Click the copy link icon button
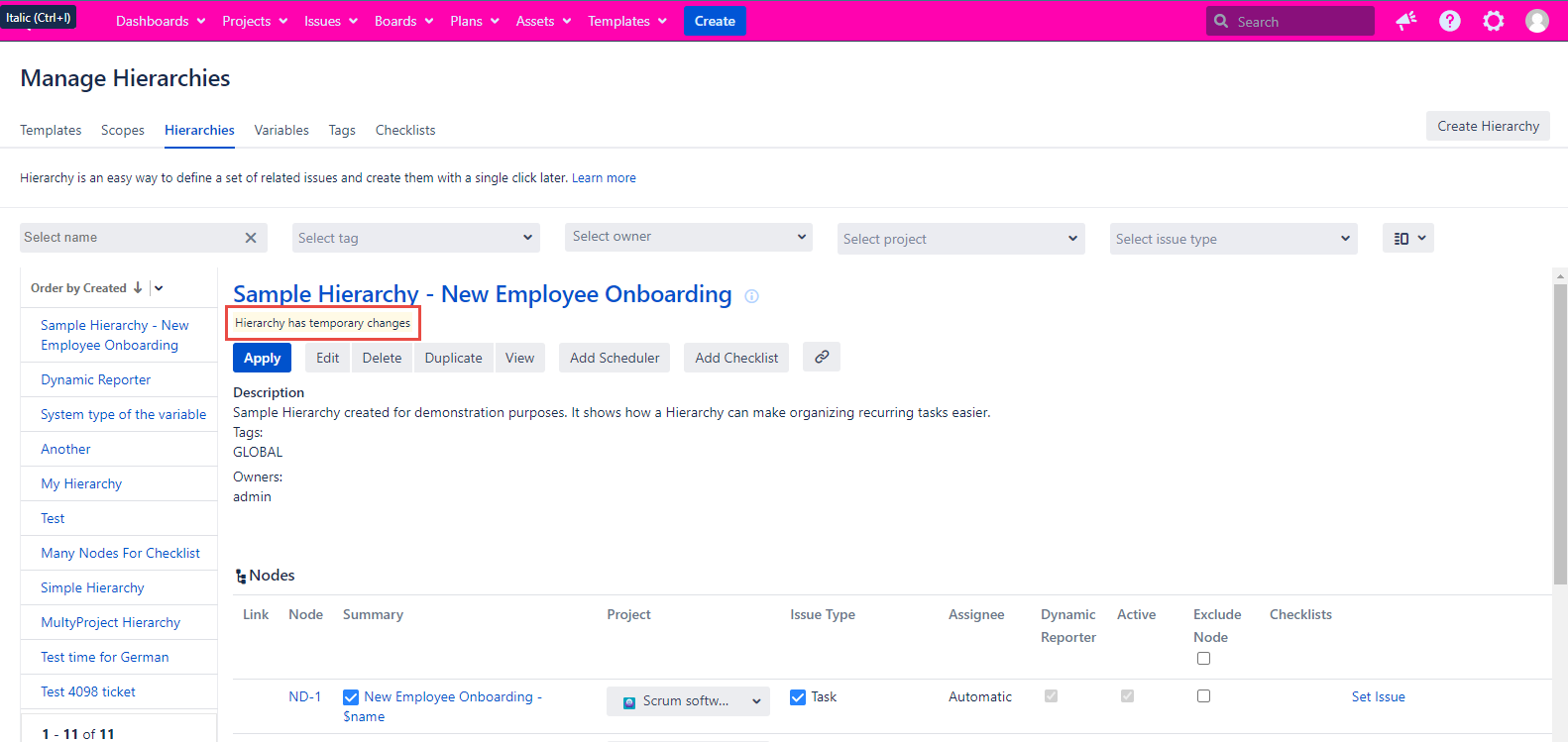Image resolution: width=1568 pixels, height=742 pixels. pyautogui.click(x=822, y=357)
